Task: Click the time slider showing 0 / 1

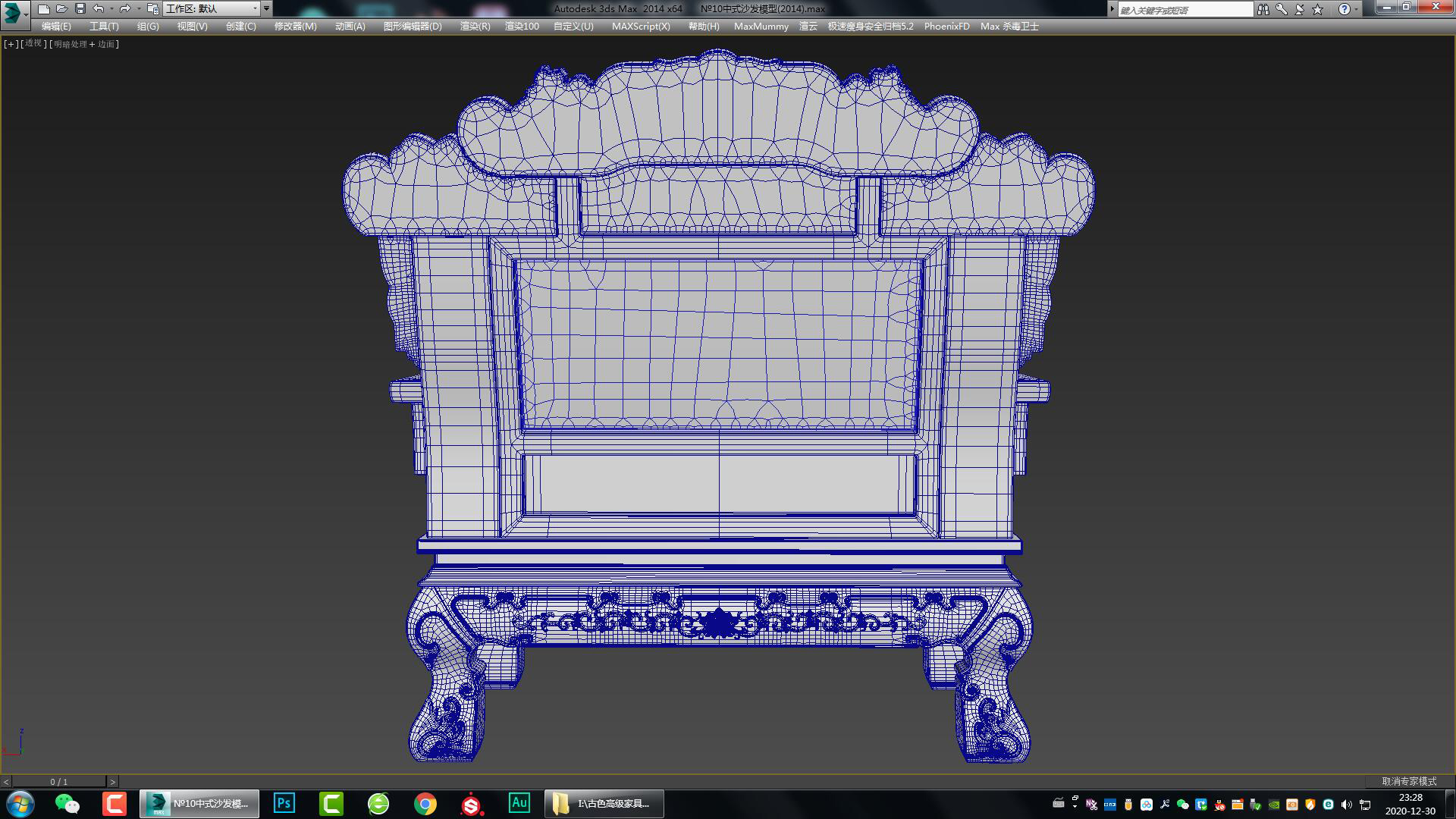Action: tap(61, 780)
